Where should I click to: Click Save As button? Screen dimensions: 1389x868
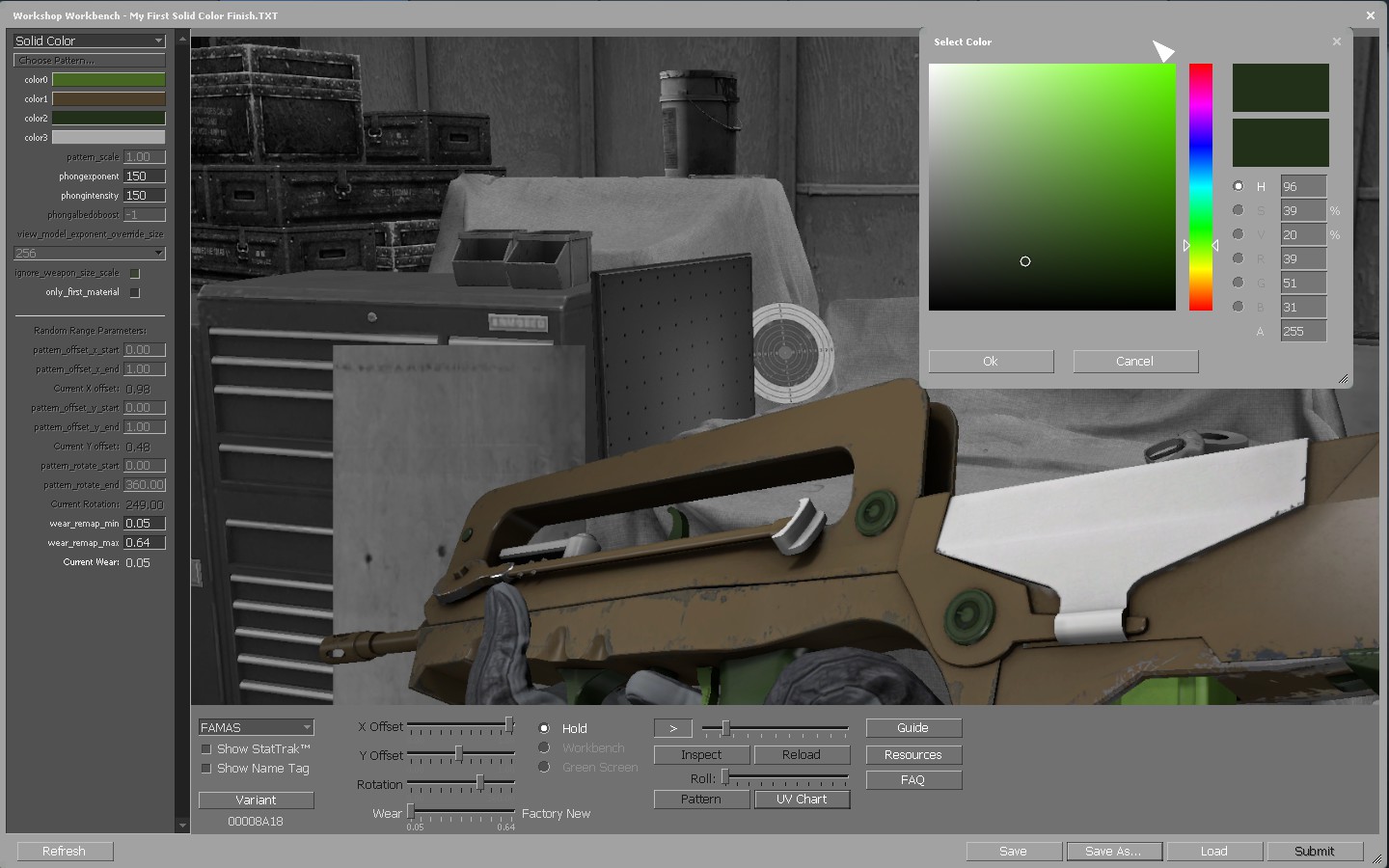[x=1114, y=851]
